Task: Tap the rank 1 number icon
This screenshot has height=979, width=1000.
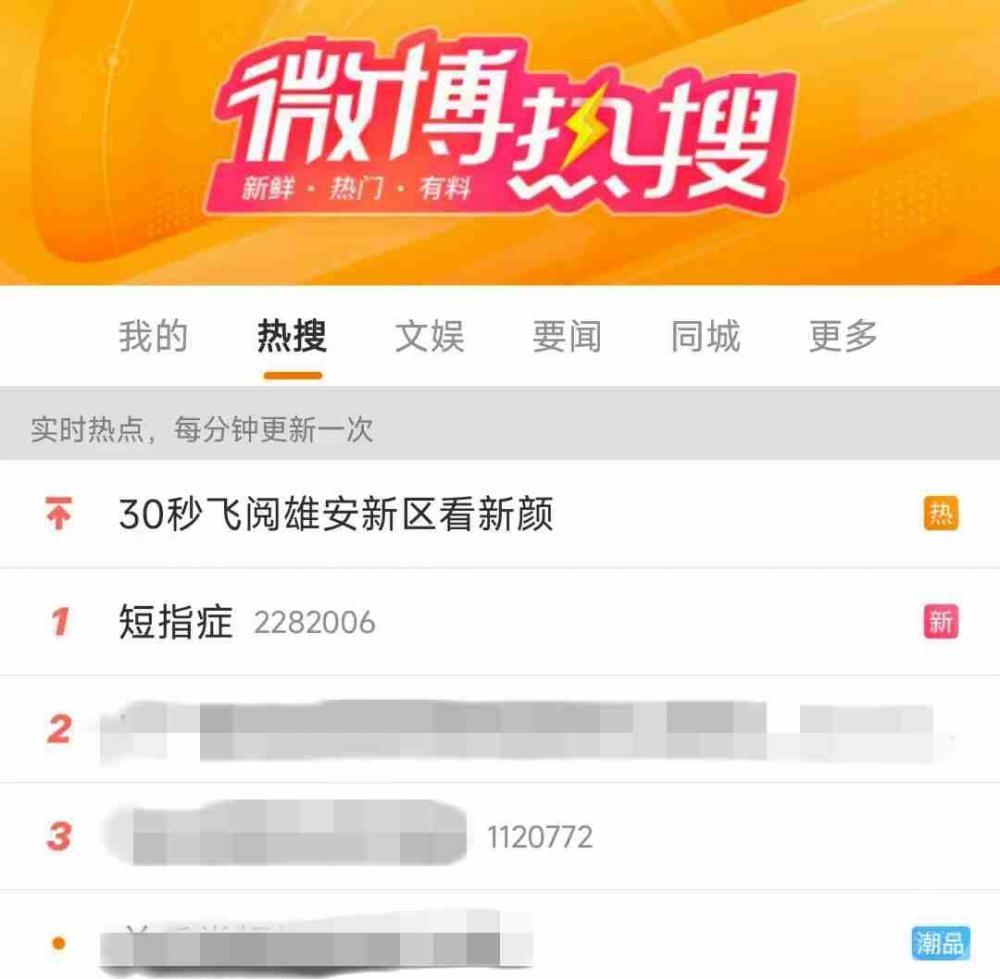Action: 60,622
